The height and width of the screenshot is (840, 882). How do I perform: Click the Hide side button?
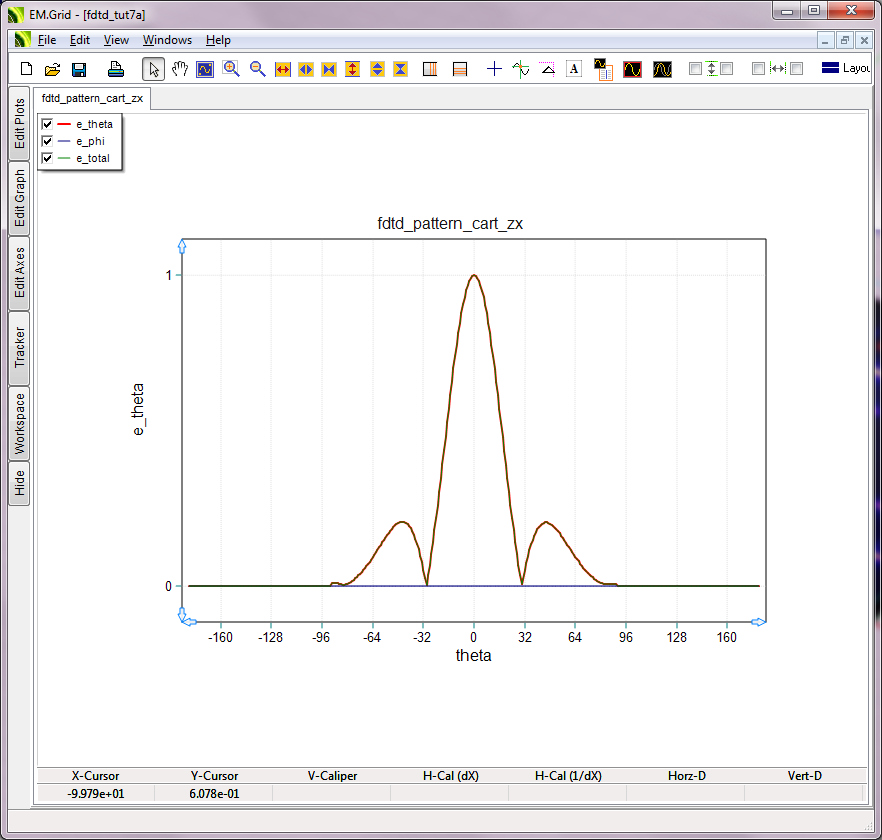(x=19, y=484)
